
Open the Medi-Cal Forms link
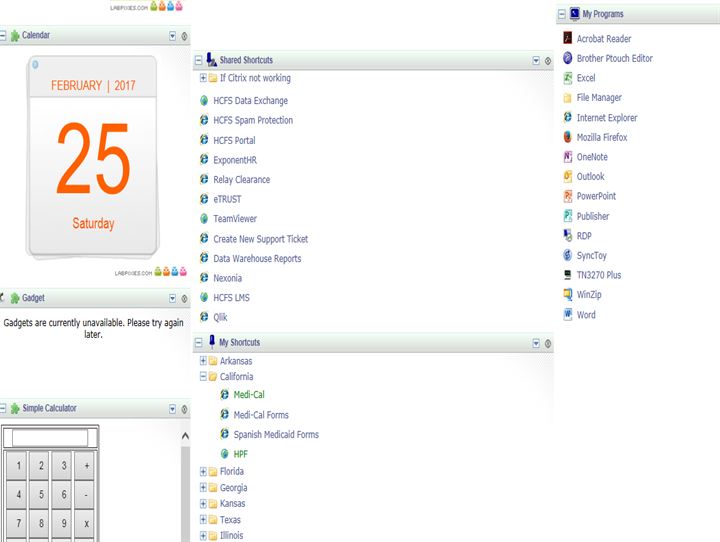tap(261, 415)
